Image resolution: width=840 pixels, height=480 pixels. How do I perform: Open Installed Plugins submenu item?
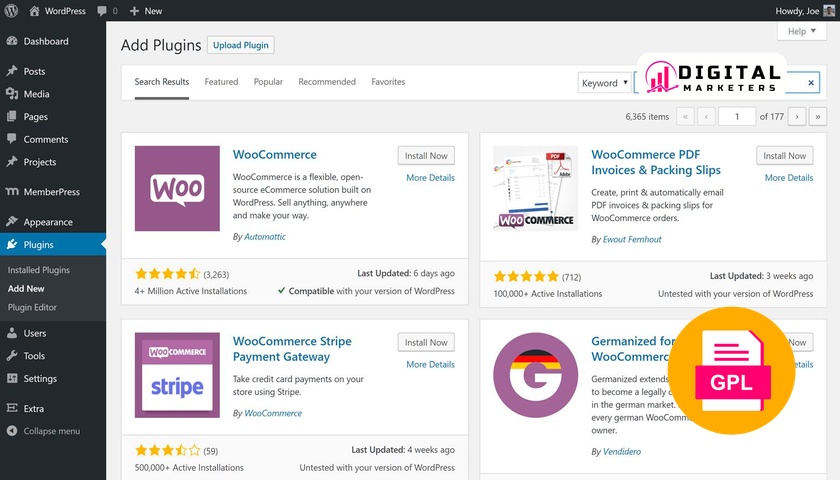[x=39, y=270]
